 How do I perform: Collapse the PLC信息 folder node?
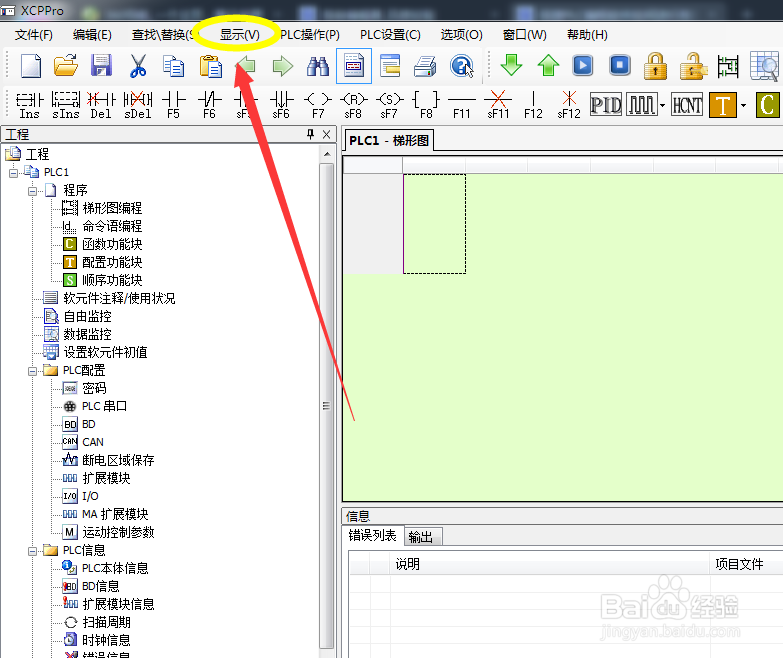click(32, 551)
